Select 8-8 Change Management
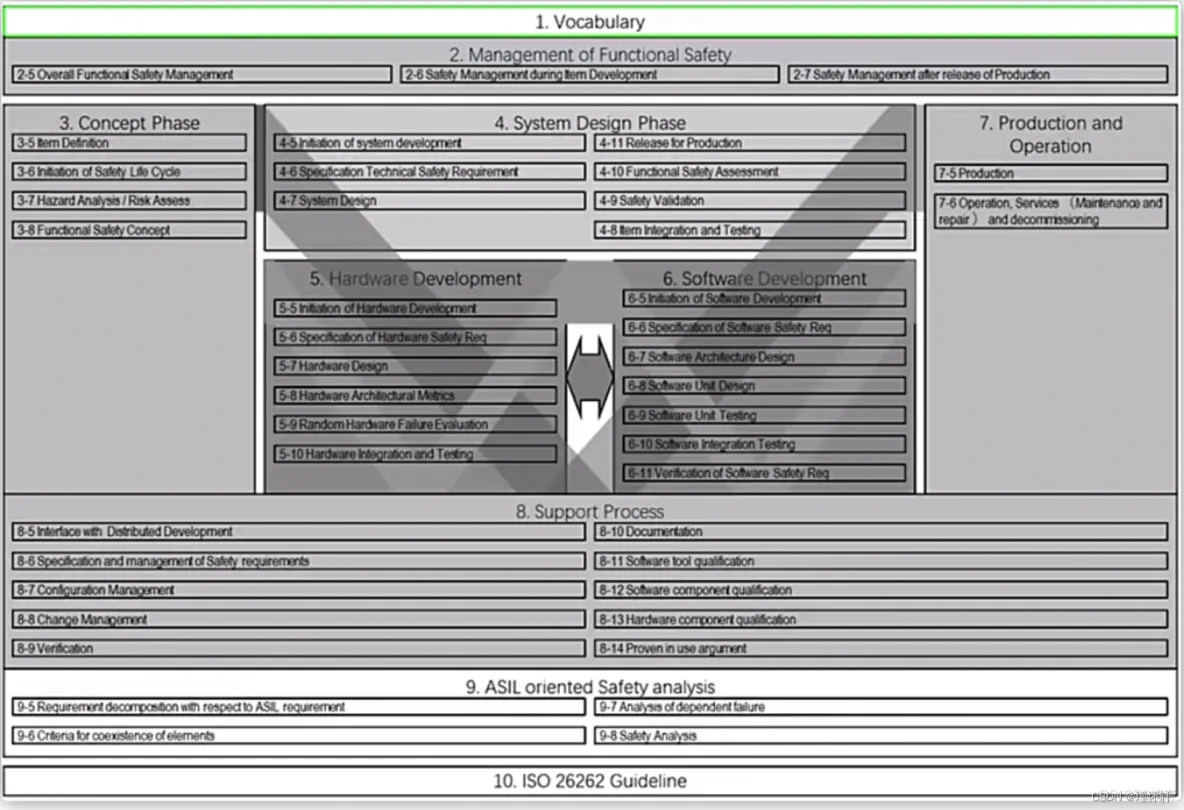Viewport: 1184px width, 810px height. pos(298,619)
